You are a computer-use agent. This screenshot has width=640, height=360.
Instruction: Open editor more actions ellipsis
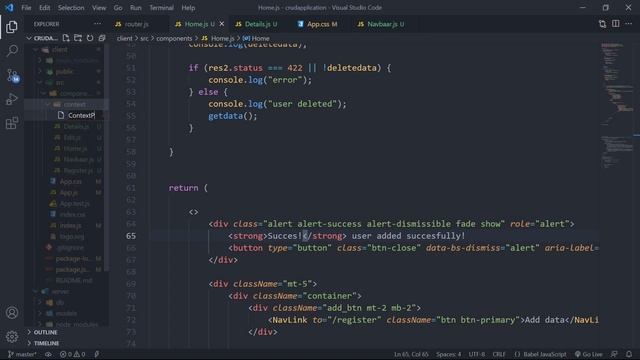(629, 24)
